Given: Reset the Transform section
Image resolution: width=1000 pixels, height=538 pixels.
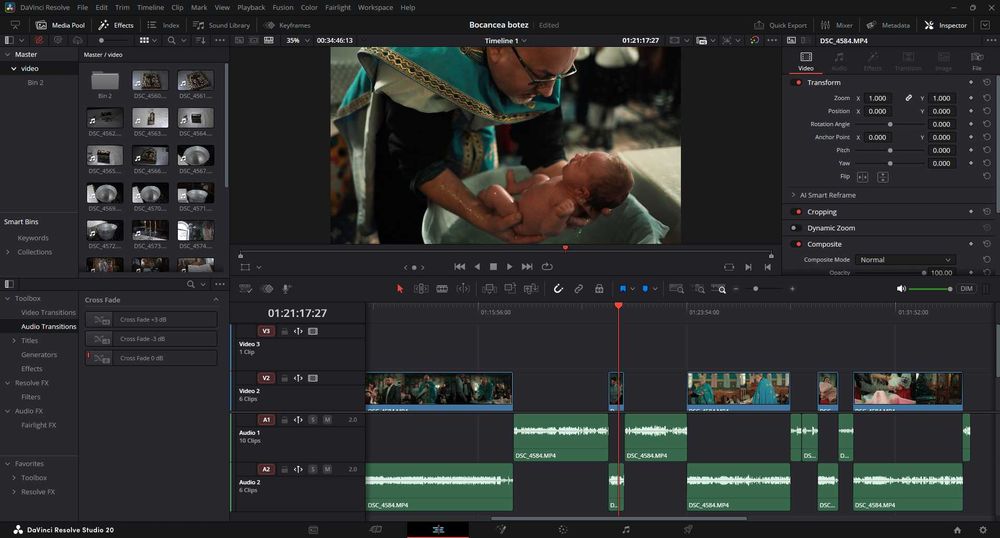Looking at the screenshot, I should coord(987,82).
